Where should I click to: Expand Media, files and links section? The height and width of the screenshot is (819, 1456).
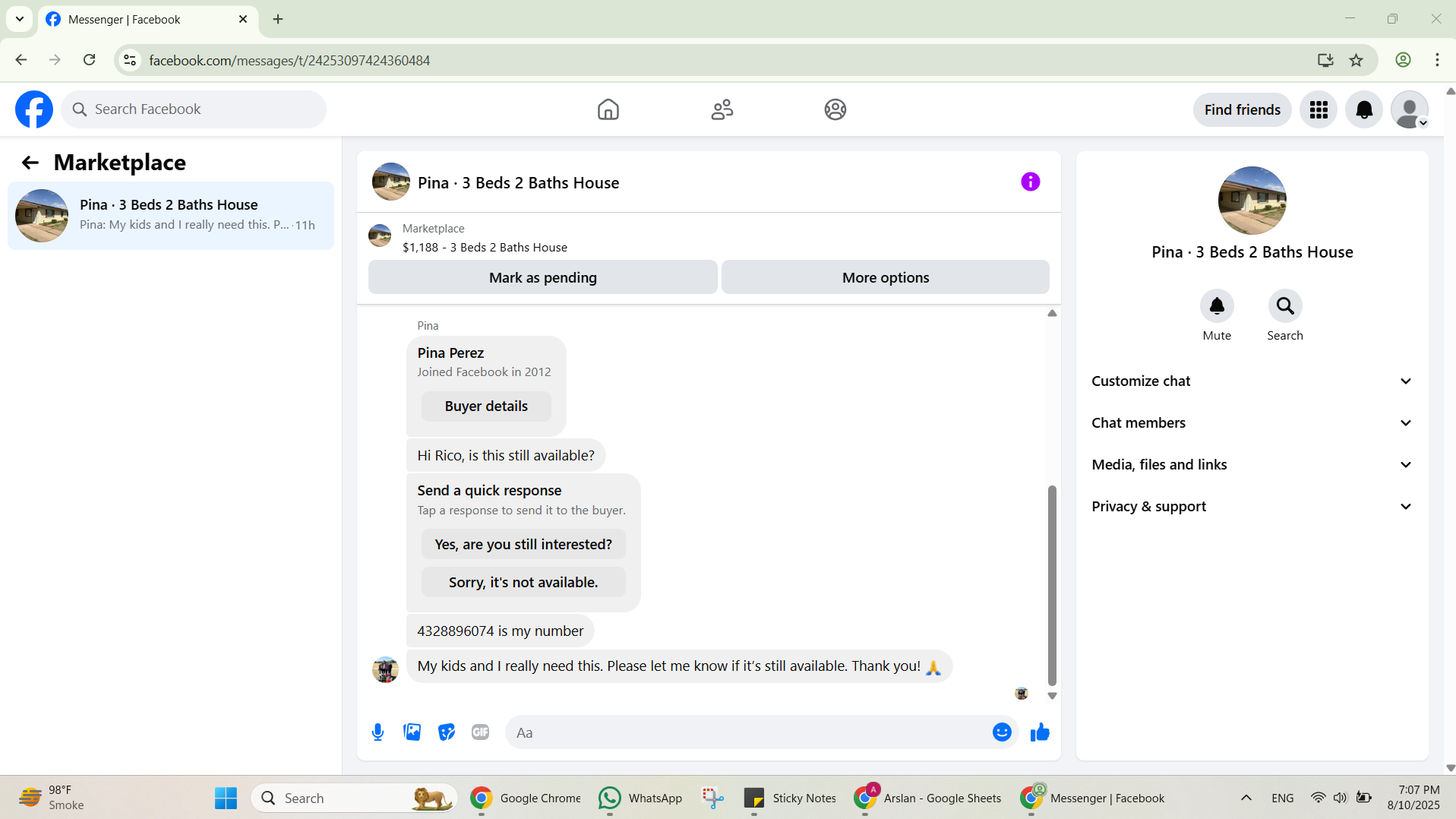pos(1252,465)
